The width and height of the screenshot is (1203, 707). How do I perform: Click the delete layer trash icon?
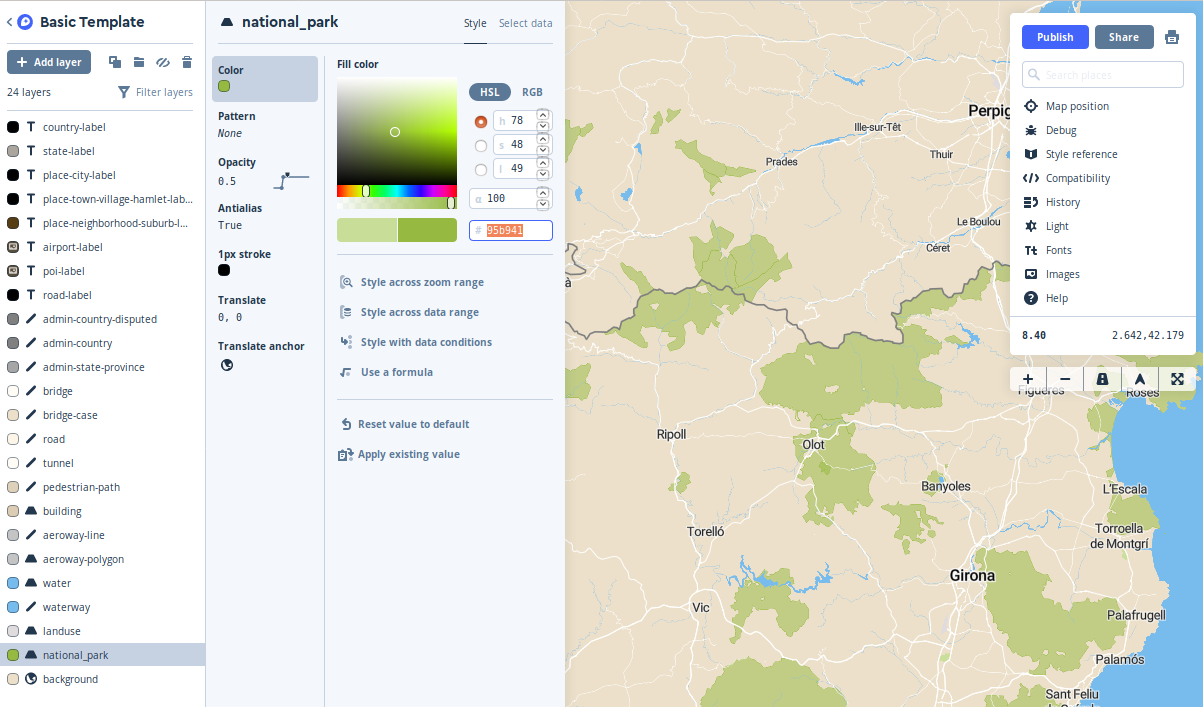pyautogui.click(x=187, y=62)
